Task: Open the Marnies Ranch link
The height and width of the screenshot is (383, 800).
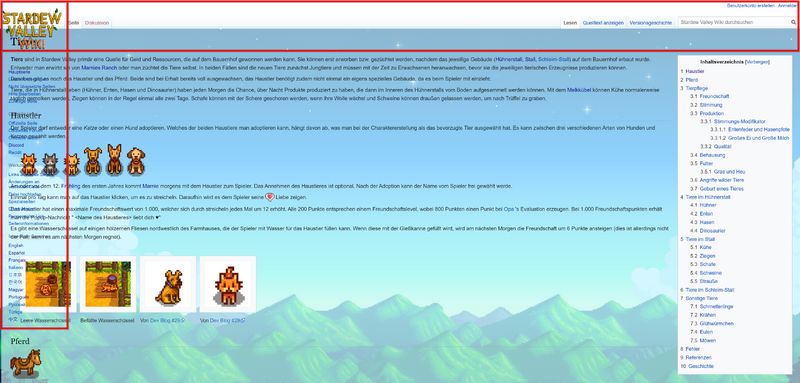Action: coord(99,68)
